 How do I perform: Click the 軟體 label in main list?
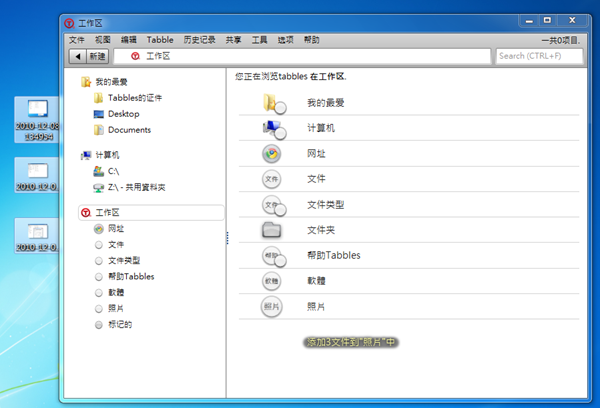(316, 281)
